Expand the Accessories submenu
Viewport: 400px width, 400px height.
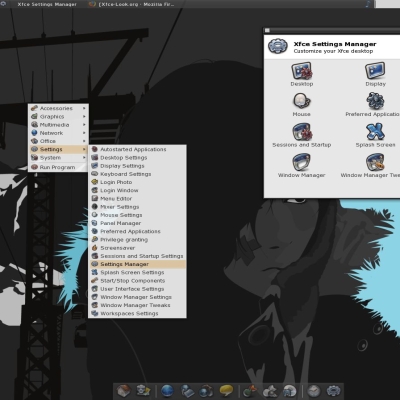[x=58, y=108]
